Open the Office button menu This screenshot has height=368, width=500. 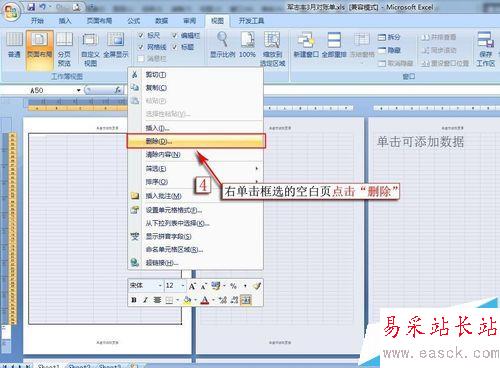pos(11,11)
